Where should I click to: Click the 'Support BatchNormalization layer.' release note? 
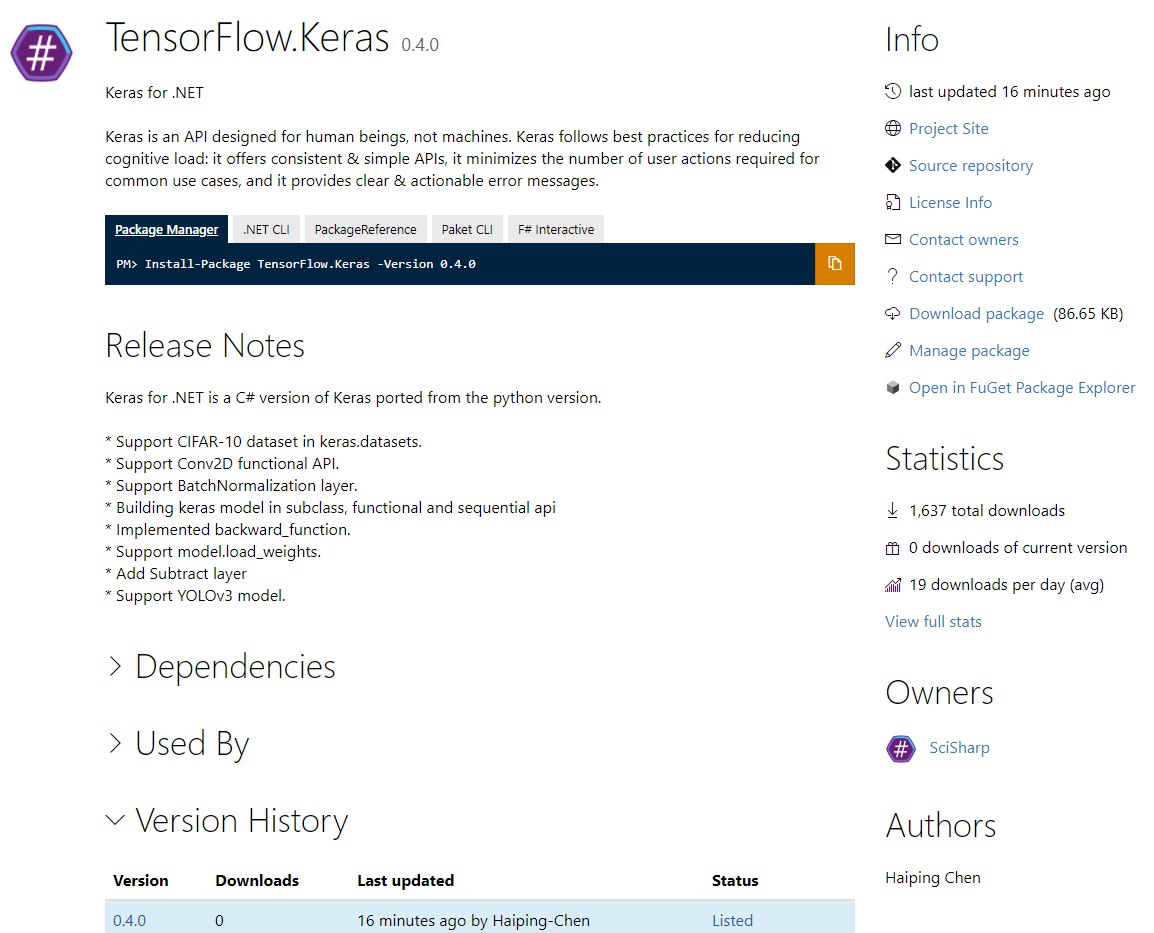[231, 486]
